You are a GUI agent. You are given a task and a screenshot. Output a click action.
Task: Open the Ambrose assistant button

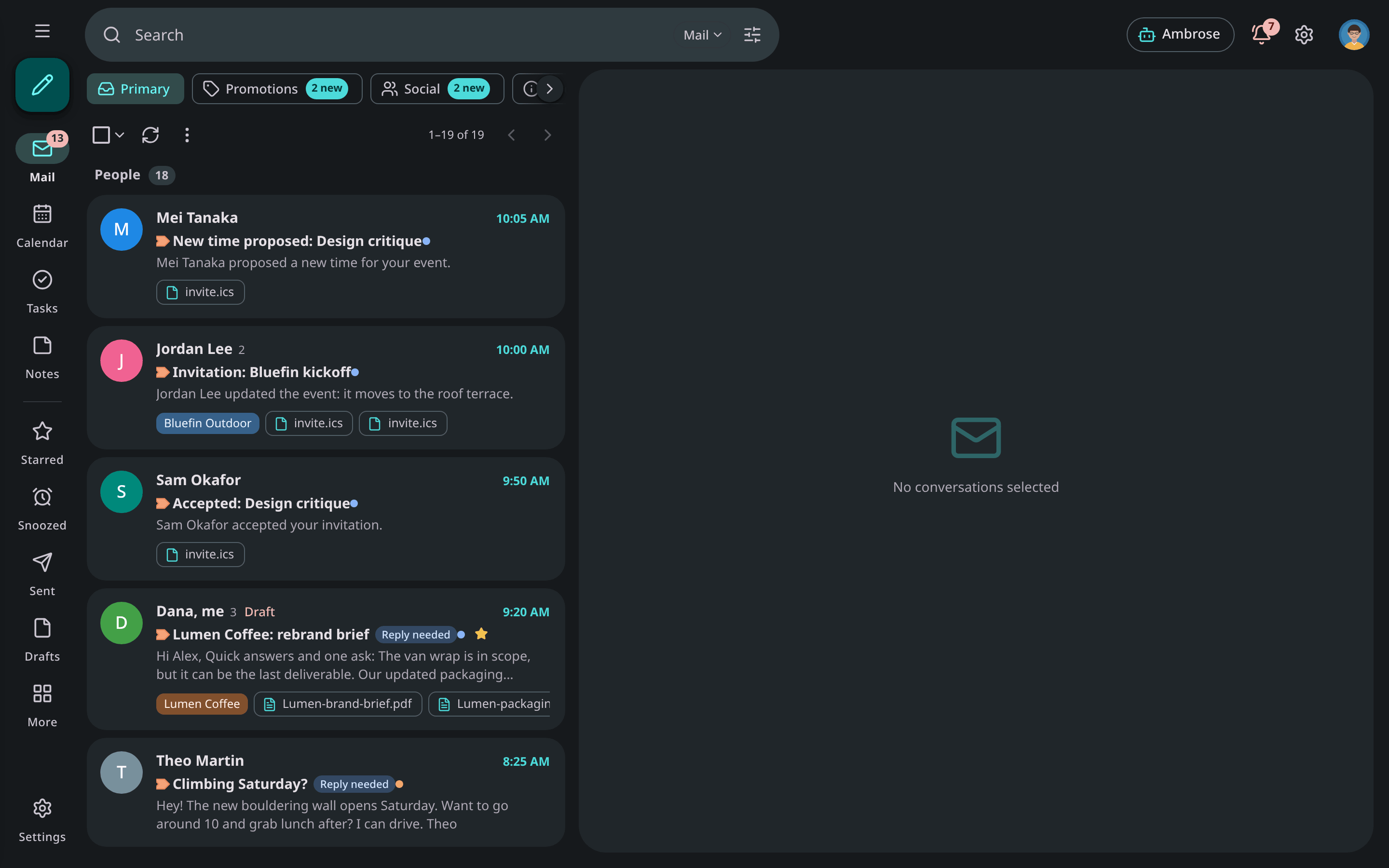point(1180,34)
